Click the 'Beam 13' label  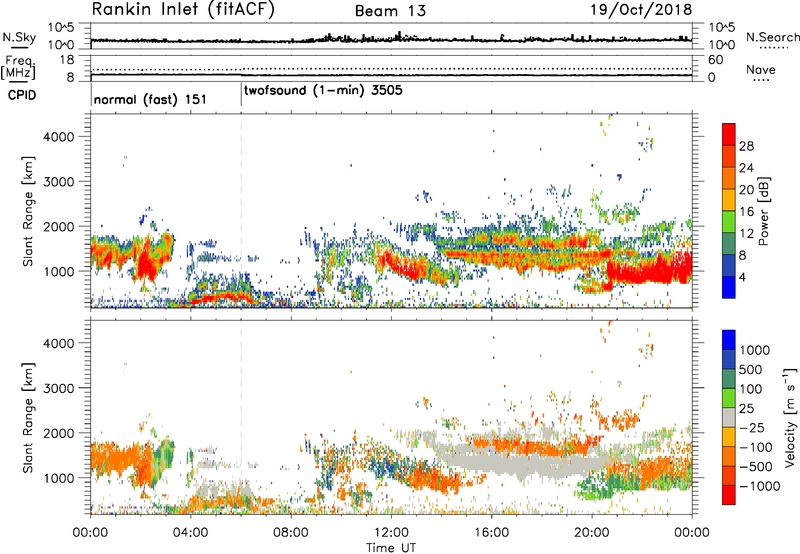click(x=390, y=11)
